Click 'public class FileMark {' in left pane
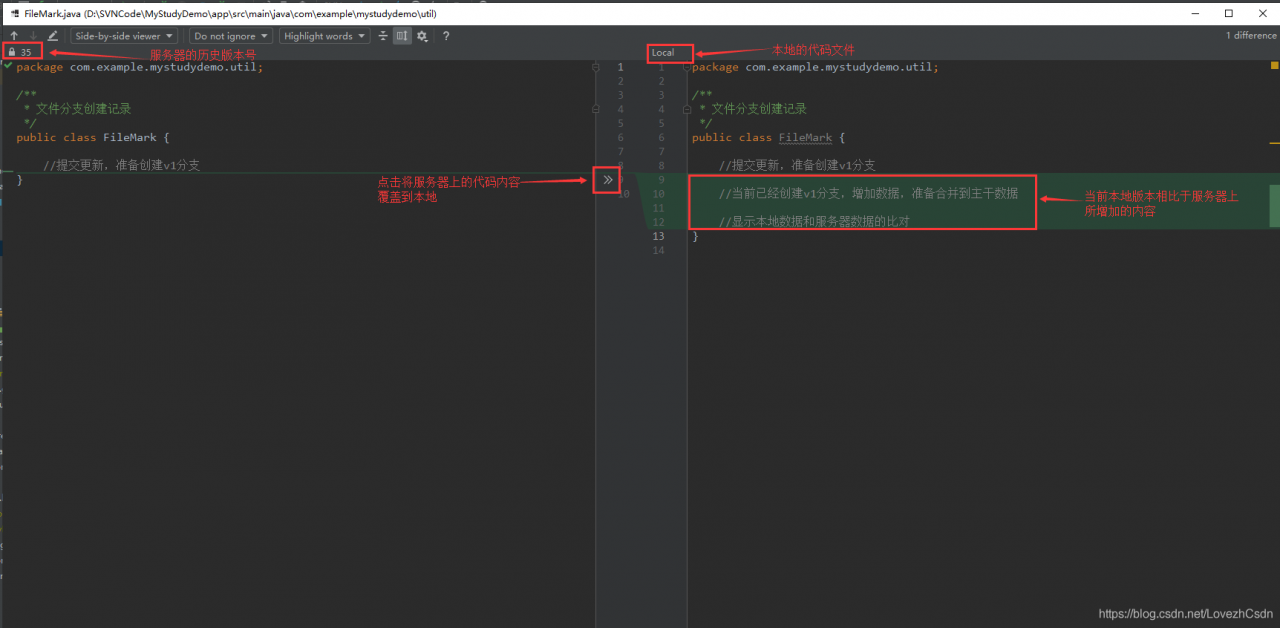The width and height of the screenshot is (1280, 628). pos(93,137)
